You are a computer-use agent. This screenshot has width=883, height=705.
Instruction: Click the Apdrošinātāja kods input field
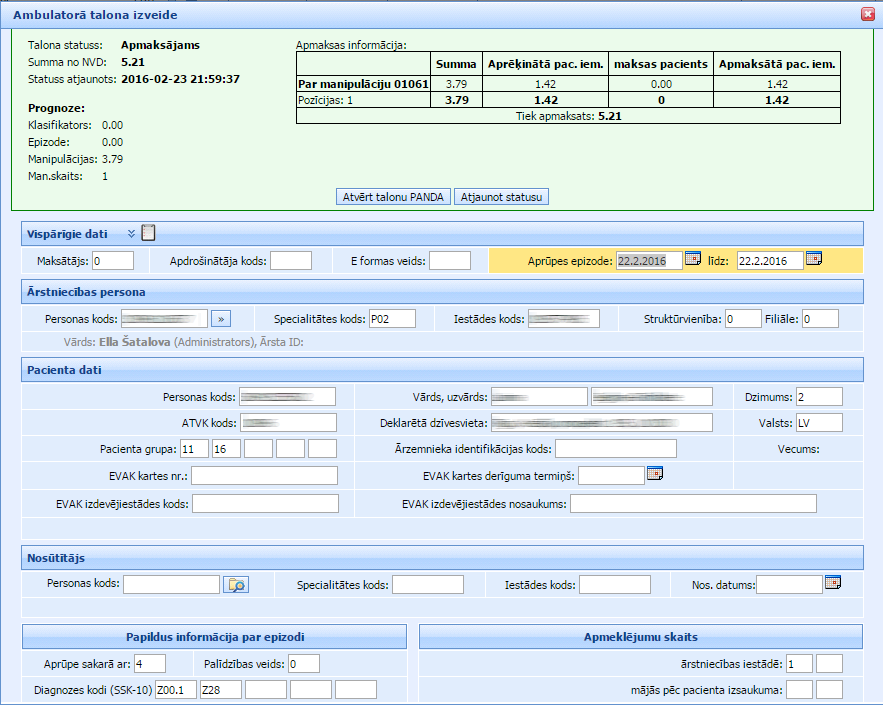click(291, 261)
